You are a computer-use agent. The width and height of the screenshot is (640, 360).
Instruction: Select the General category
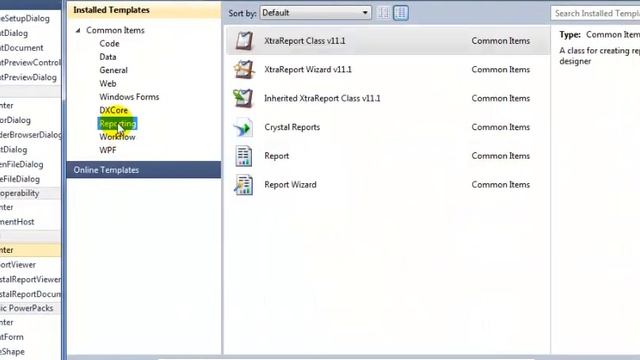pos(113,70)
